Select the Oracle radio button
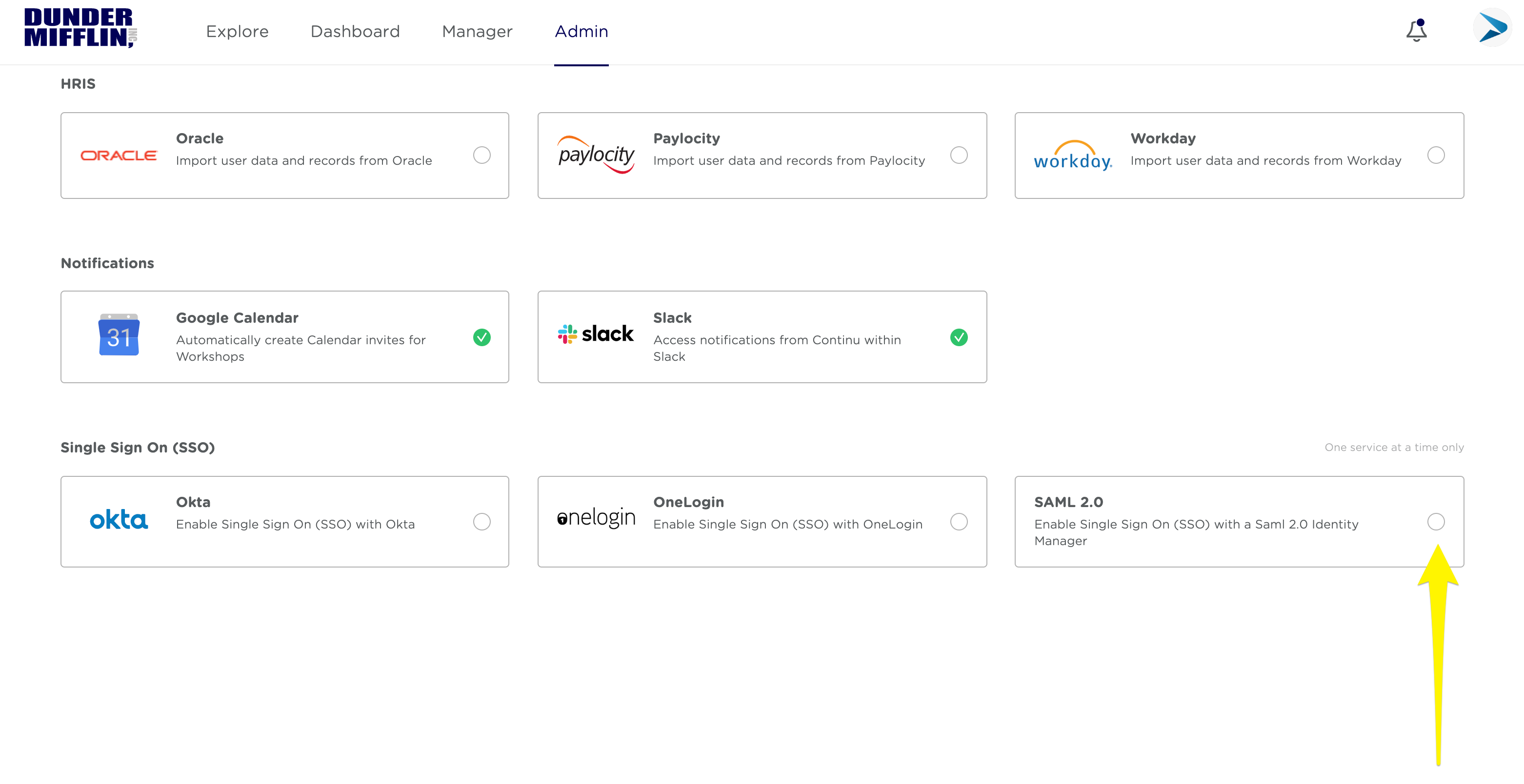The image size is (1524, 784). [x=481, y=156]
